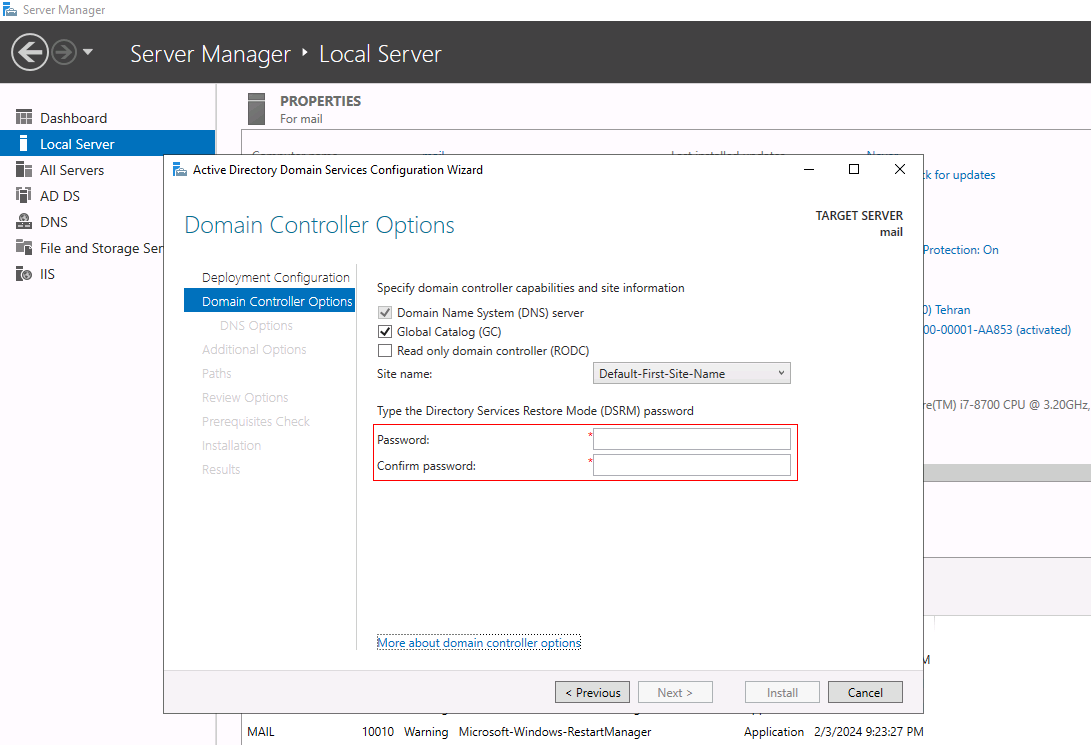Click the wizard title bar icon
1091x745 pixels.
(180, 170)
